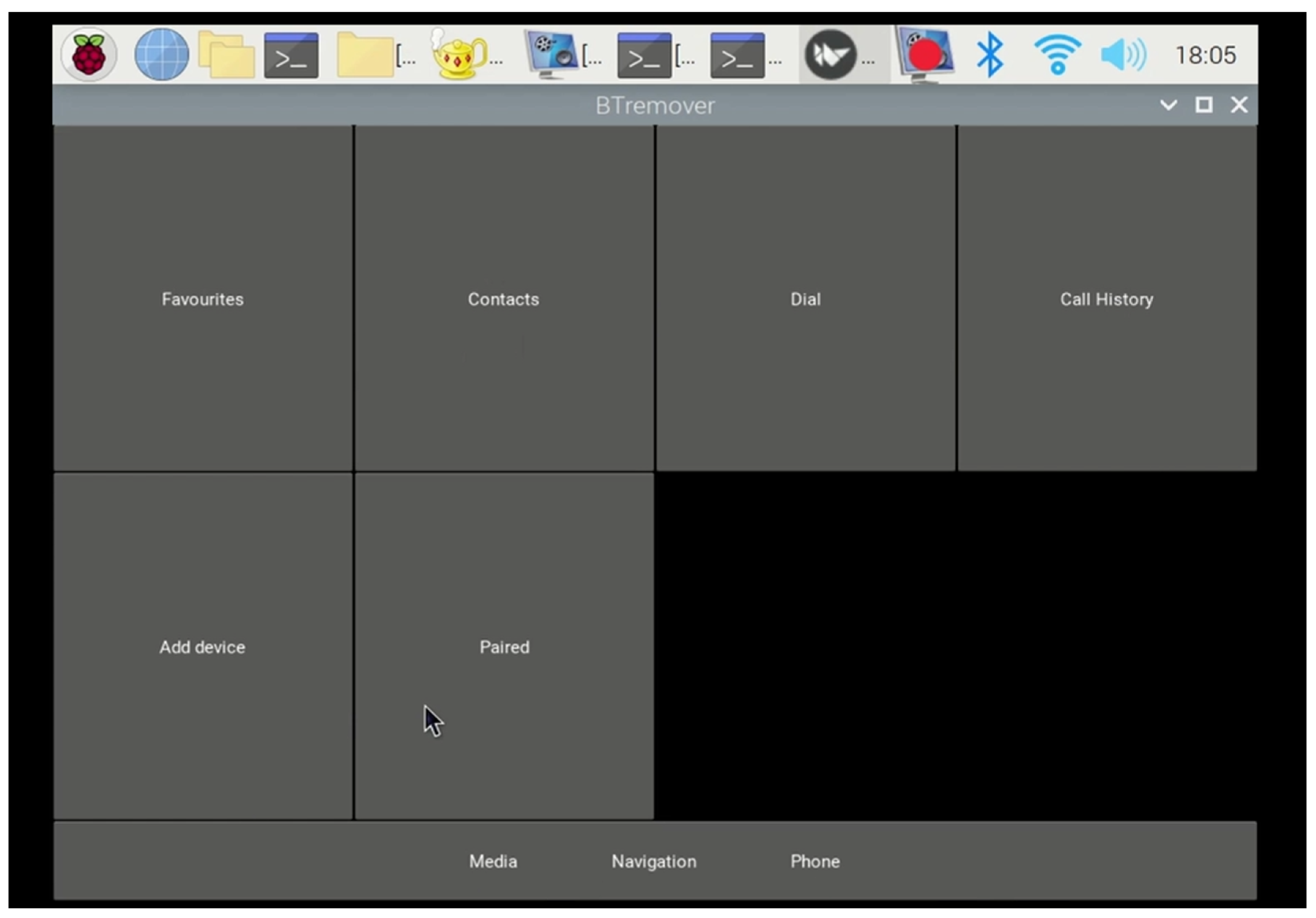Switch to the Navigation tab
Viewport: 1316px width, 918px height.
[653, 861]
